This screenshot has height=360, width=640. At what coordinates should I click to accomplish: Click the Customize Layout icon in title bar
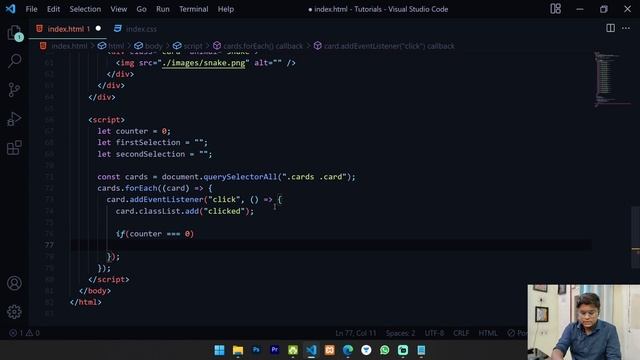click(x=555, y=9)
